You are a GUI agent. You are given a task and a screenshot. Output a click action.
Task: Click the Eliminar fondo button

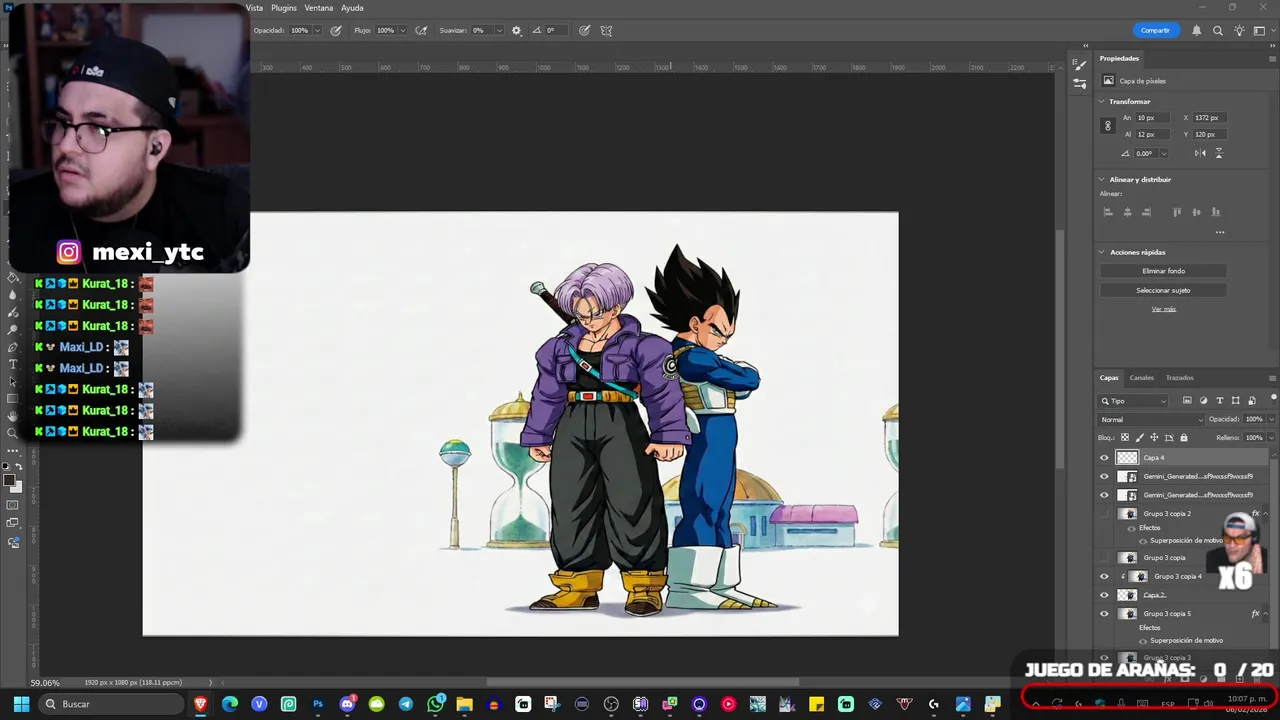point(1163,271)
